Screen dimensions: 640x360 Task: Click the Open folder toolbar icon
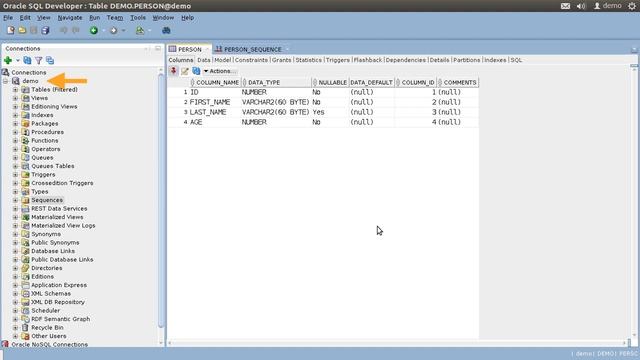pos(22,30)
